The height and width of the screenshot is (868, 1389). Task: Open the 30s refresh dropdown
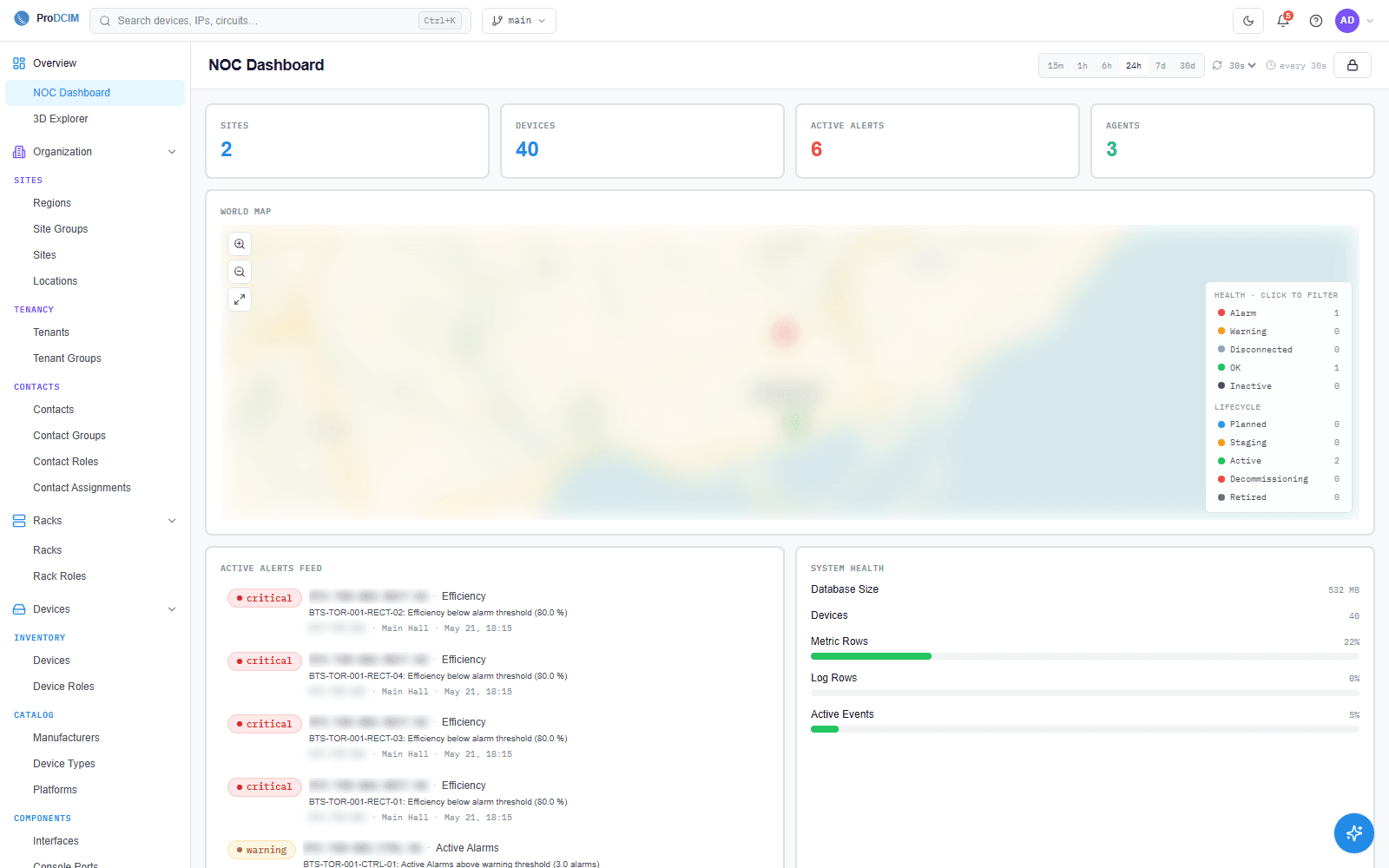pos(1242,66)
